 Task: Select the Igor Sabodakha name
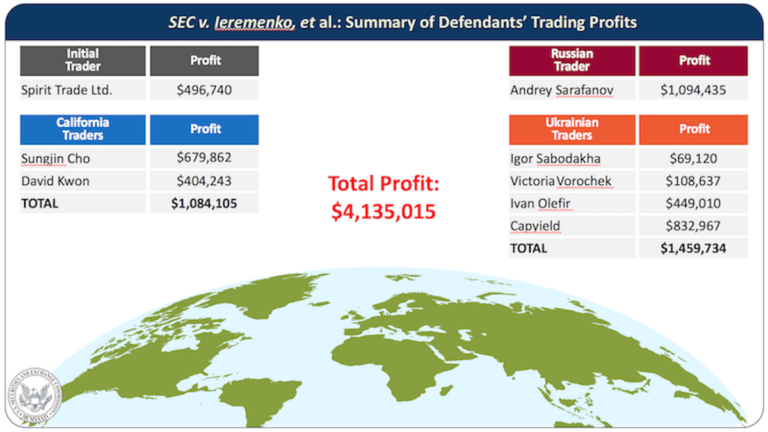(555, 159)
